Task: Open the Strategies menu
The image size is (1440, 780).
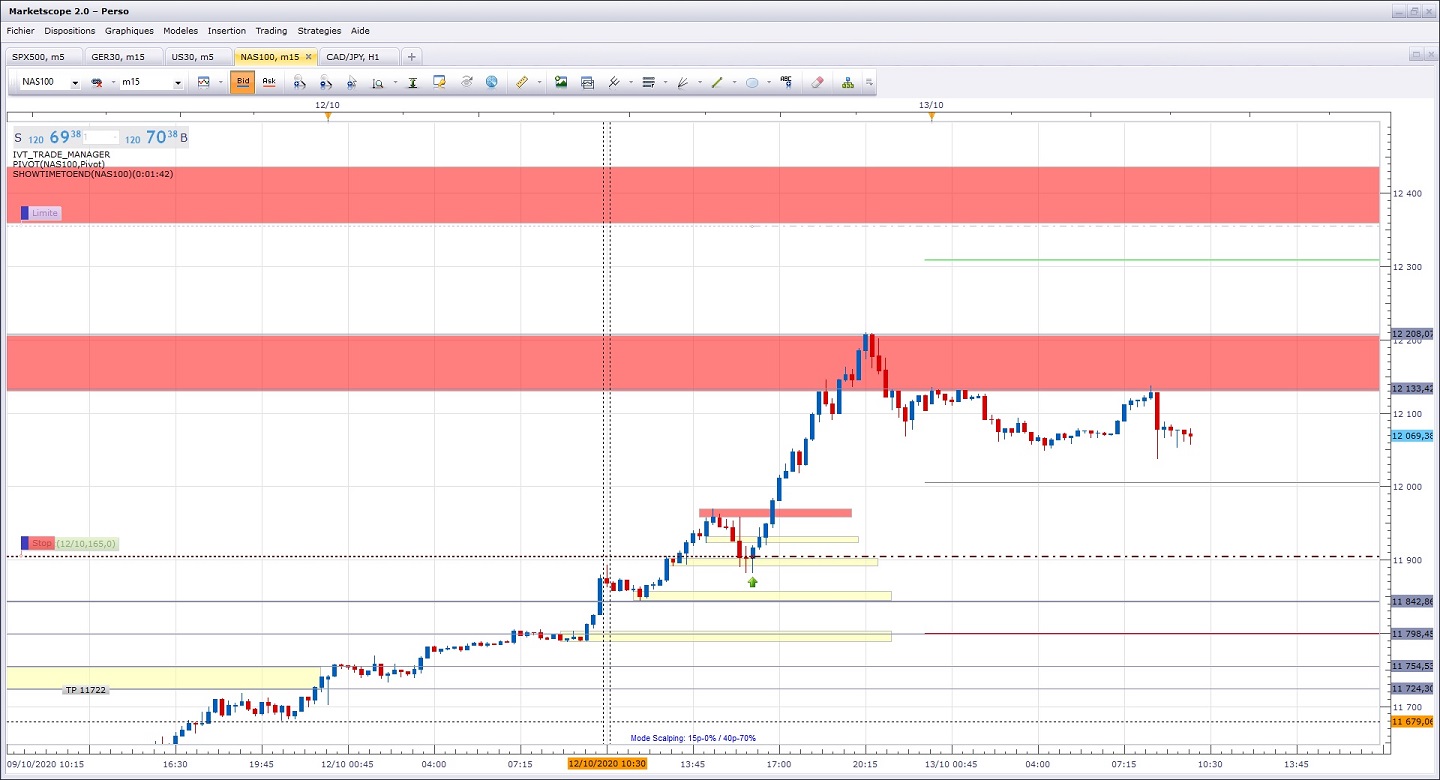Action: (x=319, y=31)
